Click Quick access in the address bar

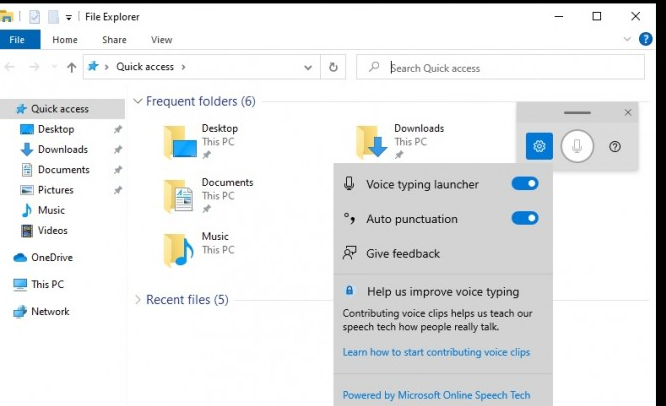[x=145, y=67]
